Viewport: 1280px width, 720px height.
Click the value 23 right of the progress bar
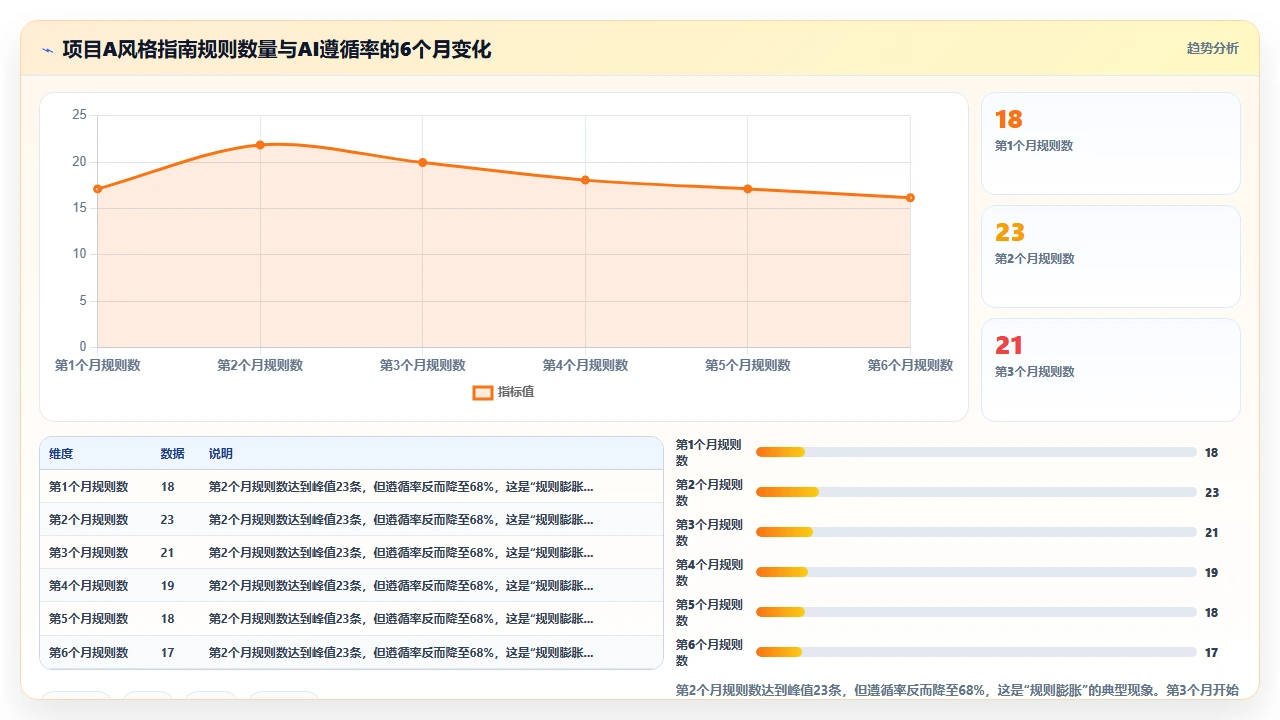pyautogui.click(x=1212, y=493)
